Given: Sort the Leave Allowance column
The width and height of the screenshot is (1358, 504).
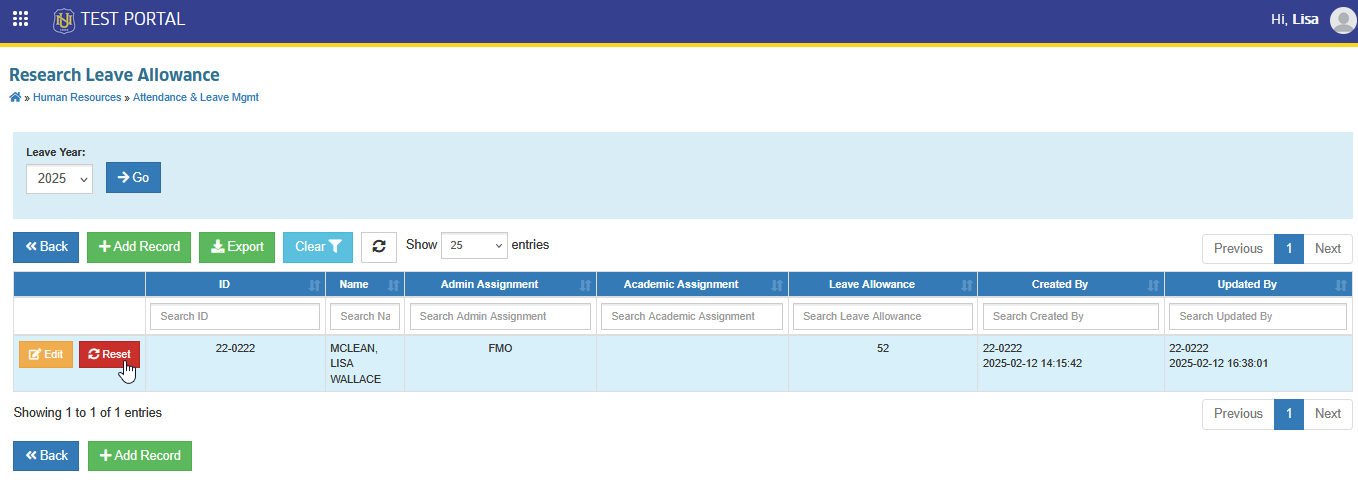Looking at the screenshot, I should click(x=967, y=285).
